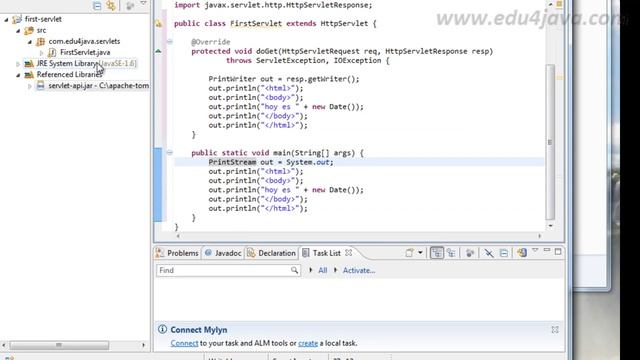Toggle Link with Editor in Package Explorer
Screen dimensions: 640x360
coord(111,5)
